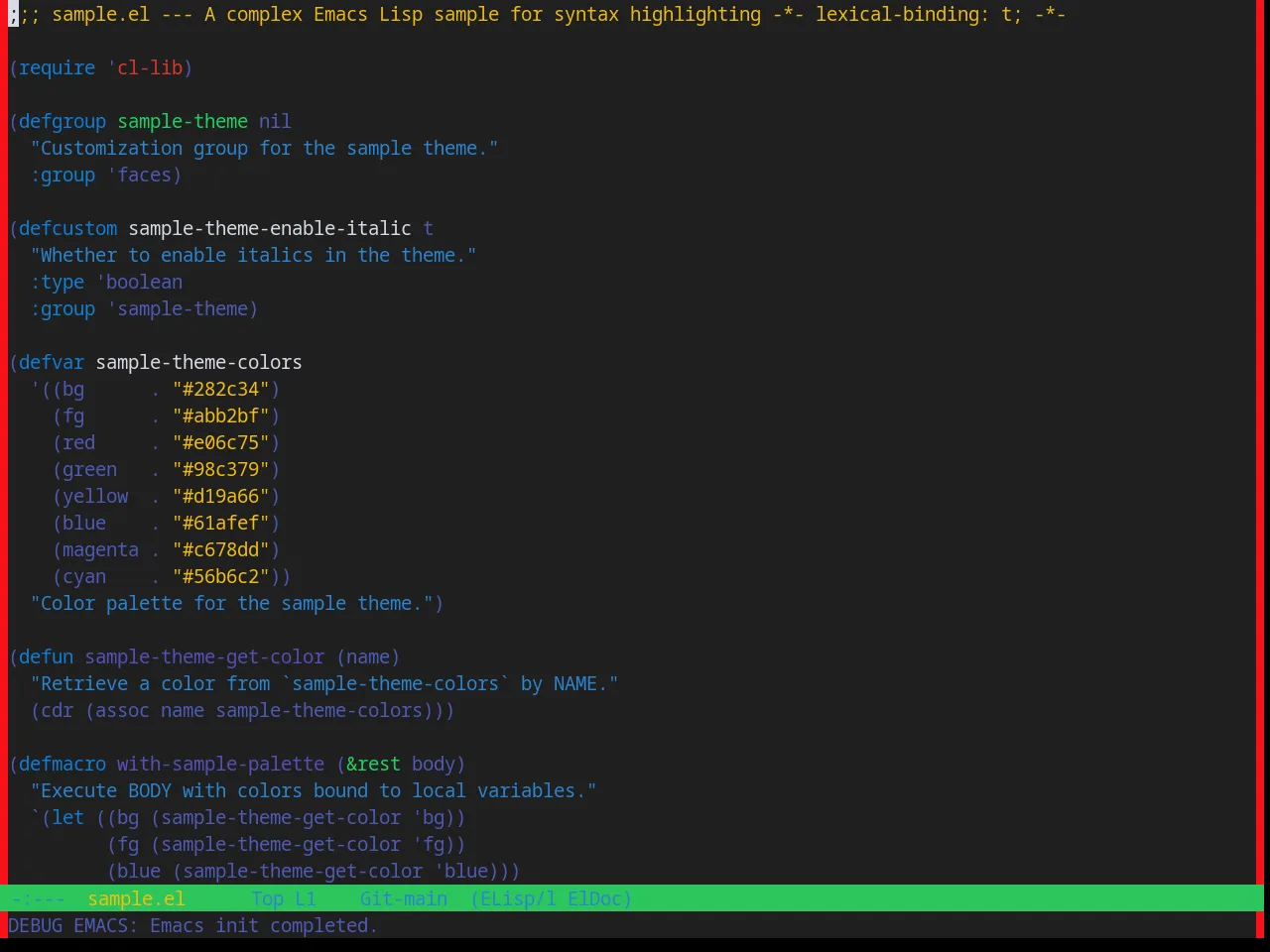Click 'lexical-binding: t;' in the header comment
The height and width of the screenshot is (952, 1270).
[x=919, y=14]
